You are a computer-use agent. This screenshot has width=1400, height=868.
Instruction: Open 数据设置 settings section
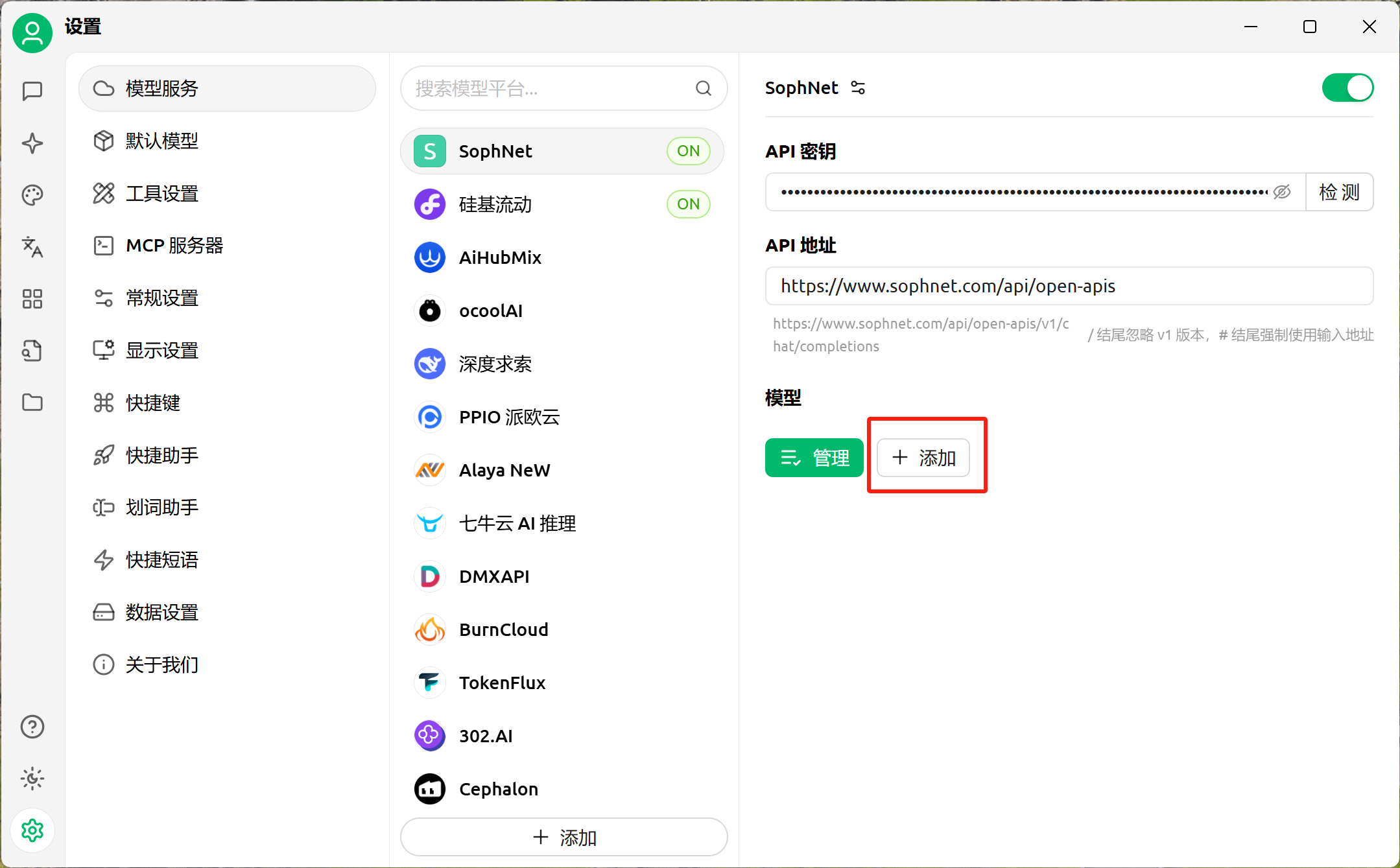tap(227, 613)
